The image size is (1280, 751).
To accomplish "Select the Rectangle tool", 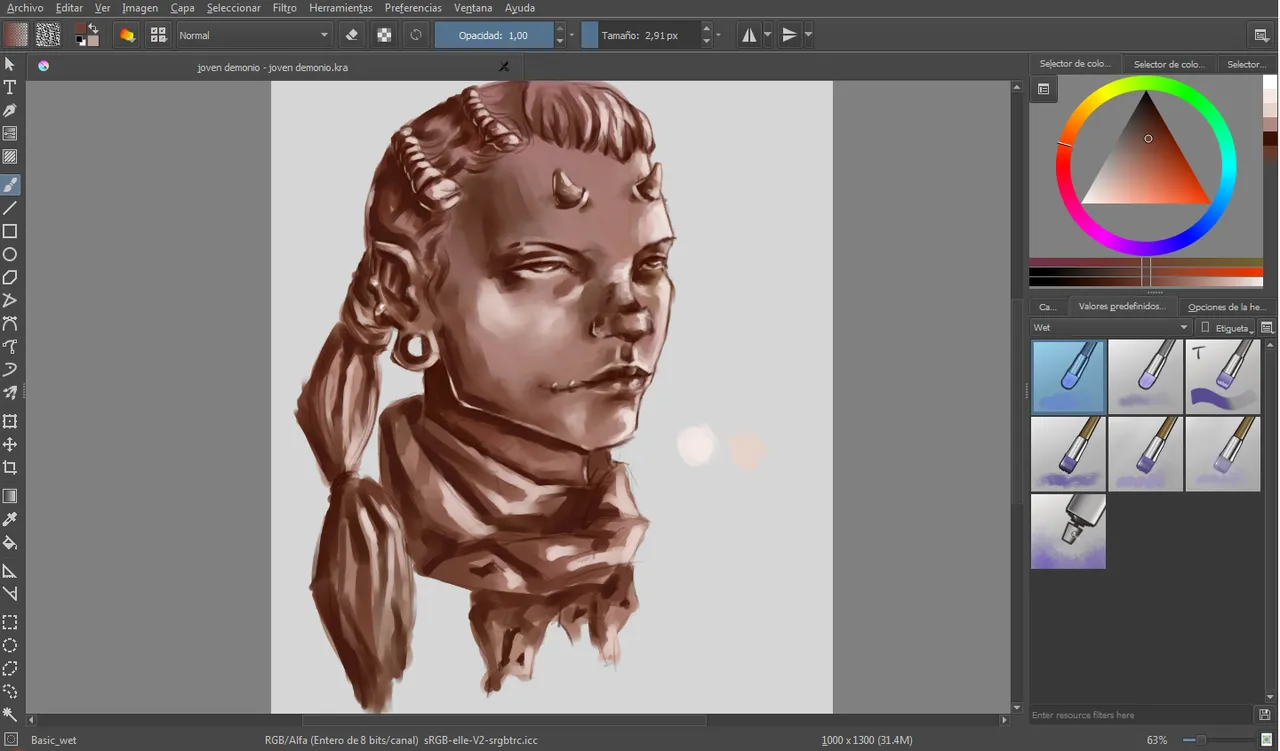I will tap(10, 231).
